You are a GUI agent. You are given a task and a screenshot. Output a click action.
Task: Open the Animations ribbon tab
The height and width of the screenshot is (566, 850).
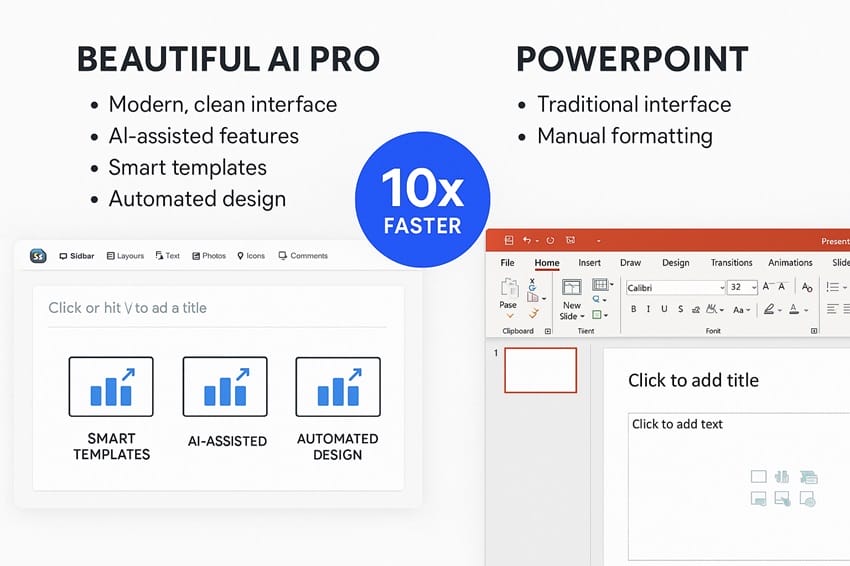[790, 262]
